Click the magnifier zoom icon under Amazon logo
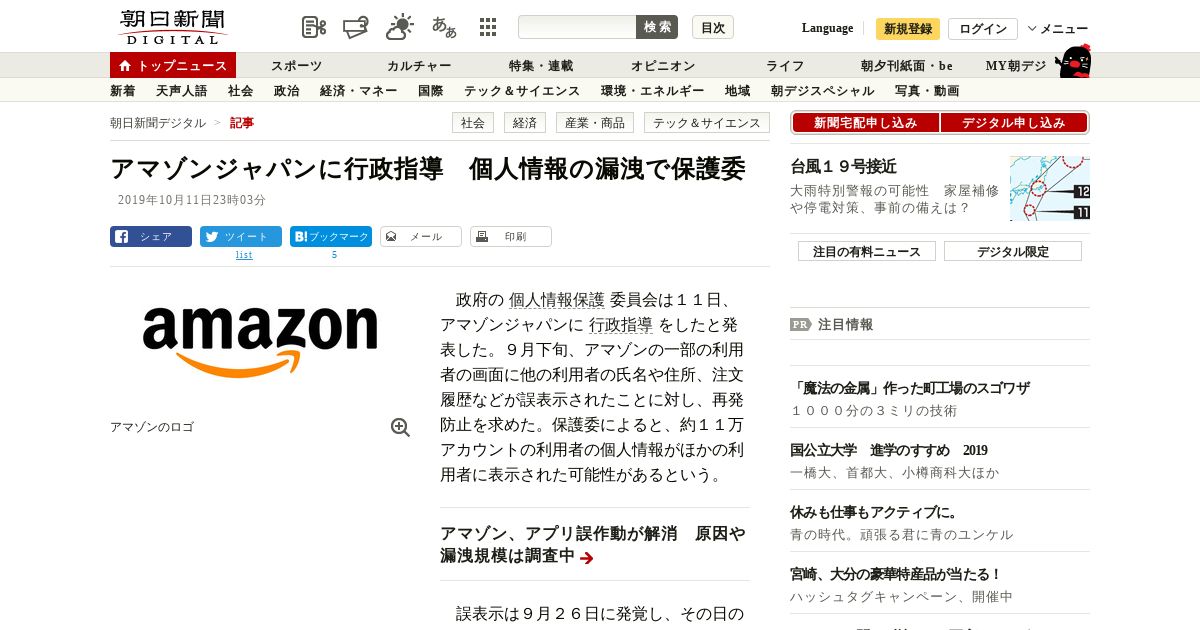Image resolution: width=1200 pixels, height=630 pixels. [x=400, y=427]
